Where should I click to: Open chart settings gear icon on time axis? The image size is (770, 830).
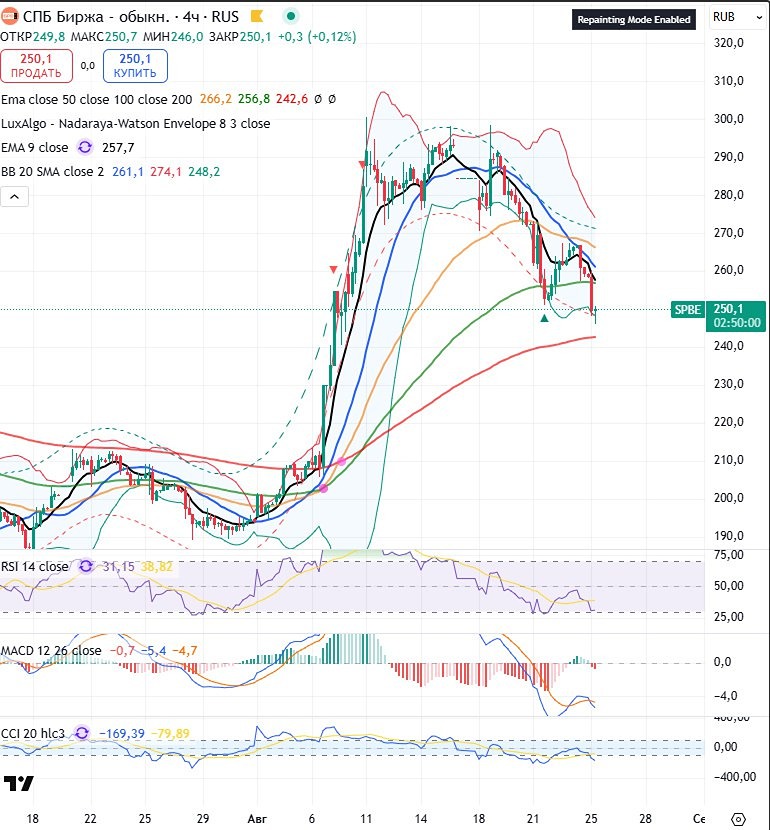(x=740, y=818)
